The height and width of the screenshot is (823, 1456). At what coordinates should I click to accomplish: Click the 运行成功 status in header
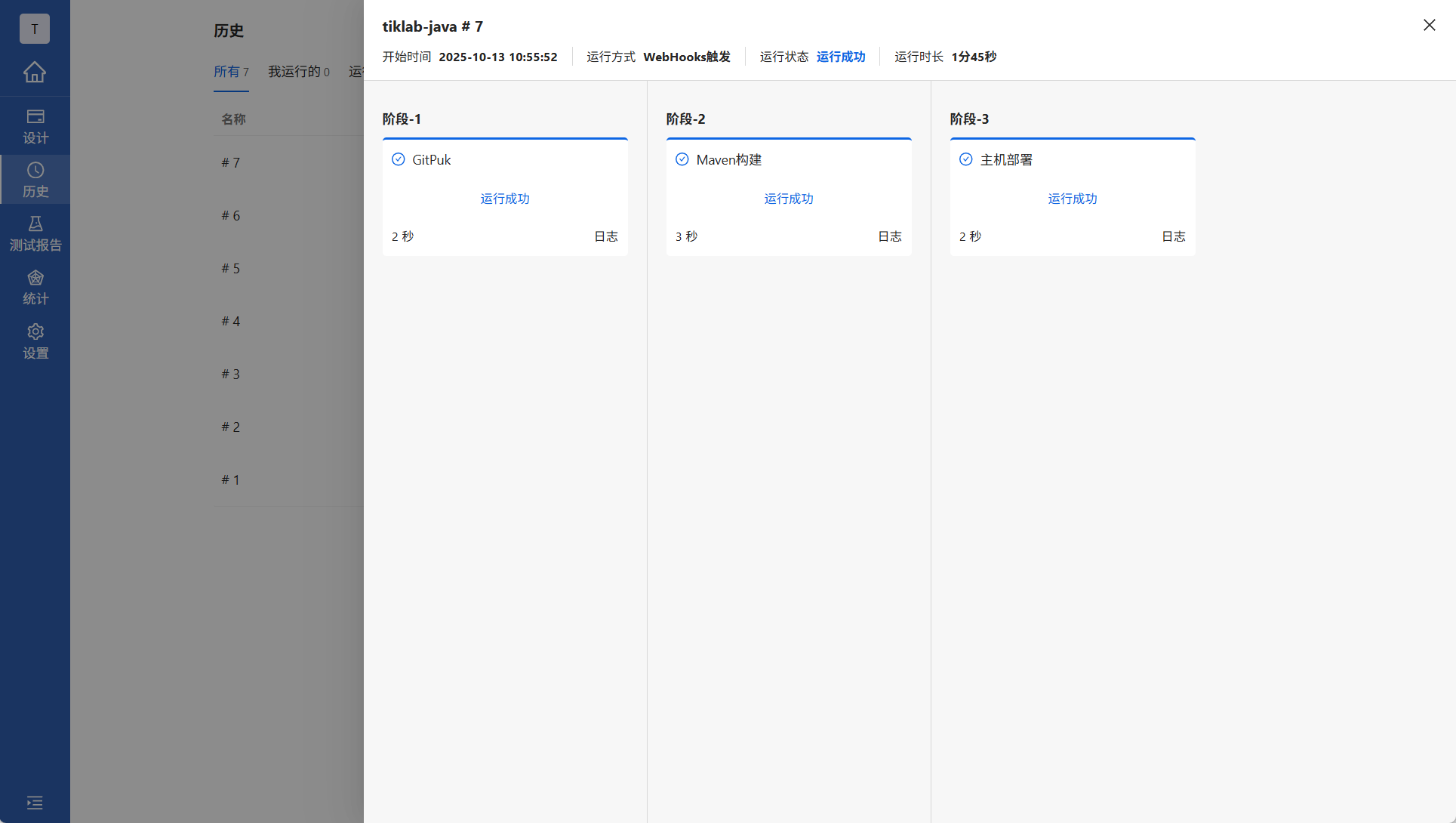(x=841, y=57)
